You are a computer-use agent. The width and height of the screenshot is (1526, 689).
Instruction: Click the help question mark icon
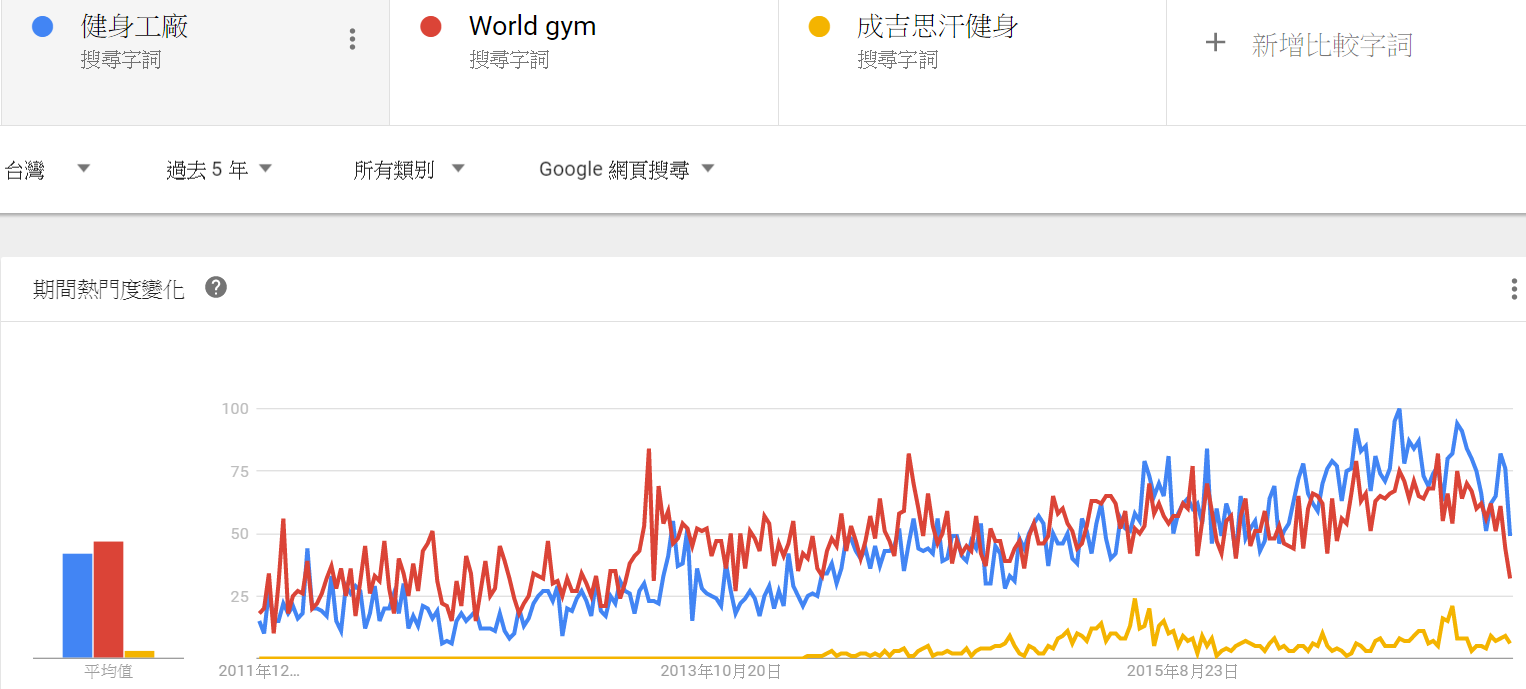coord(216,288)
